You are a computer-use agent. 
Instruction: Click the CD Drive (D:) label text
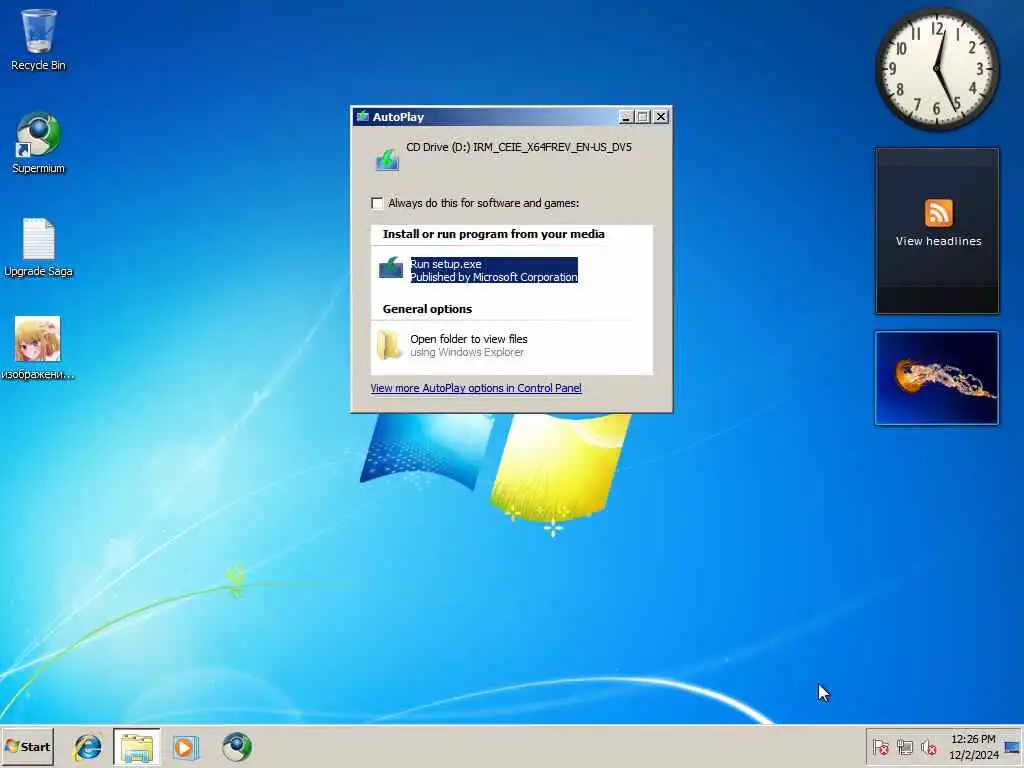[x=519, y=147]
